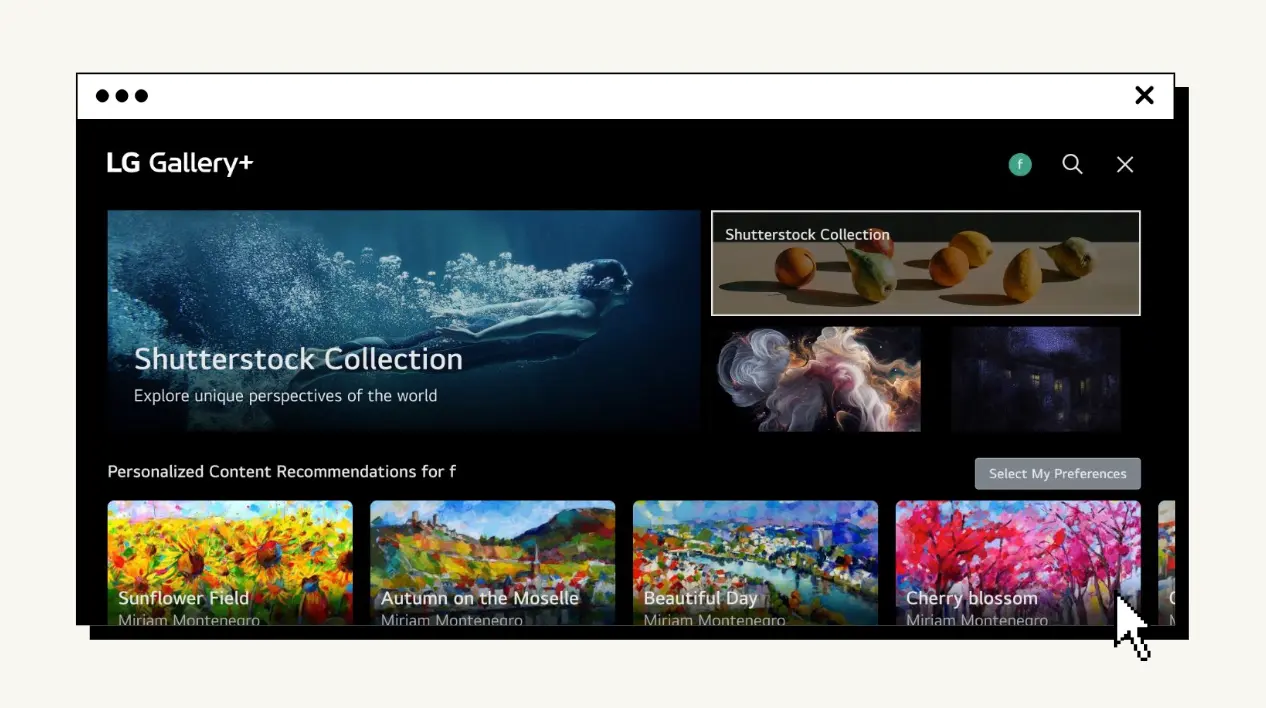Open the green 'f' profile avatar
Image resolution: width=1266 pixels, height=708 pixels.
coord(1020,165)
